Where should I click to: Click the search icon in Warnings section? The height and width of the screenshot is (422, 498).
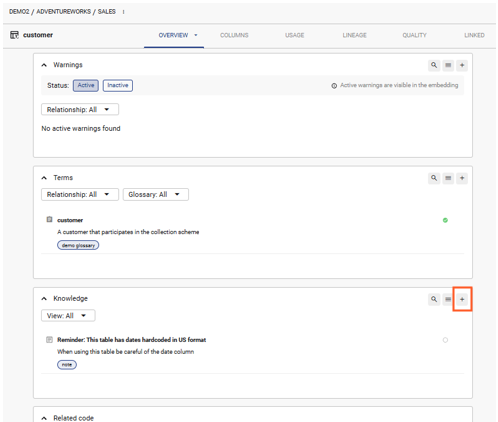pyautogui.click(x=434, y=65)
